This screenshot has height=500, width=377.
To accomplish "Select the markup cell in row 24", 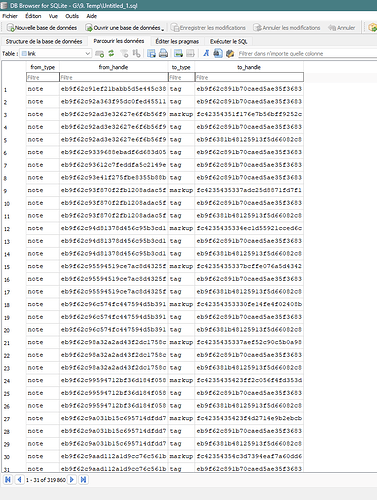I will 181,380.
